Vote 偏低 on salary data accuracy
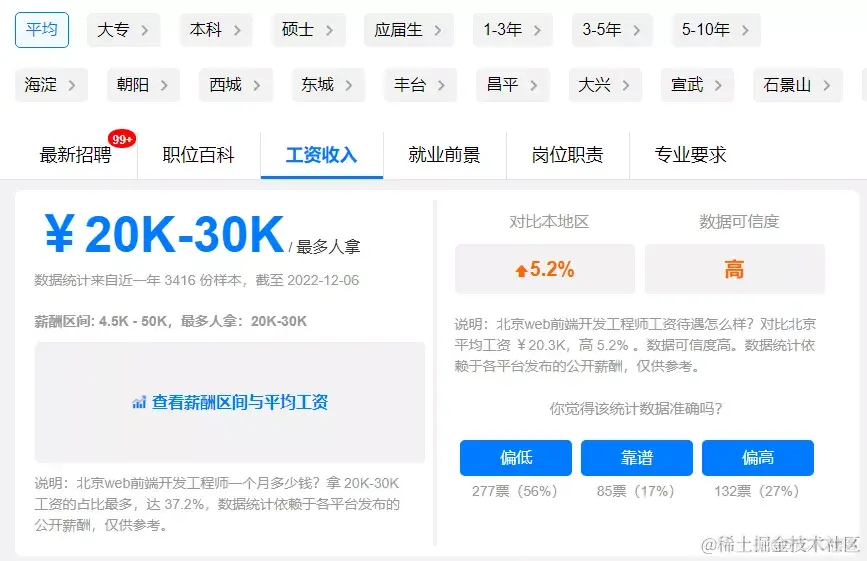 (516, 458)
